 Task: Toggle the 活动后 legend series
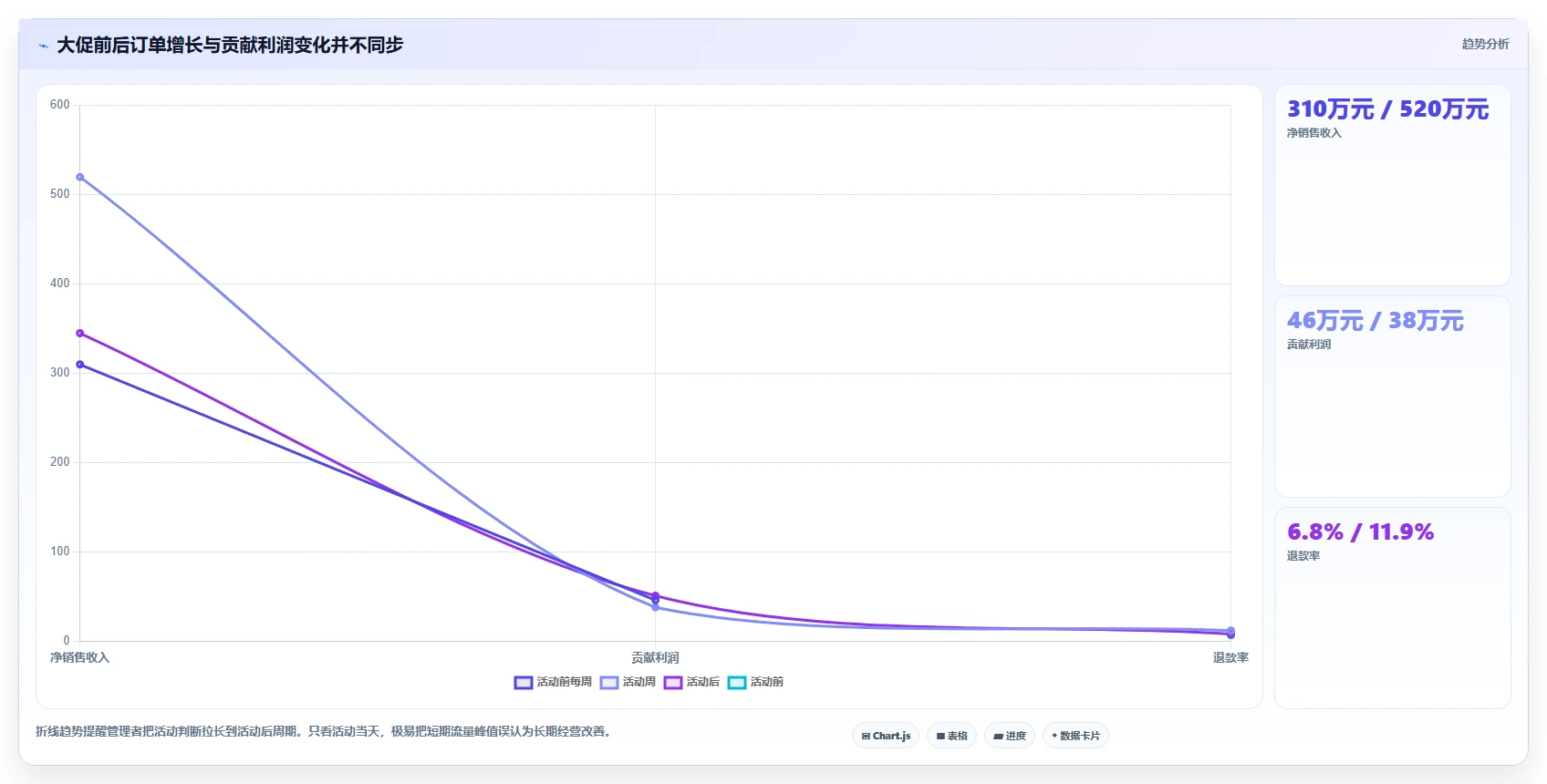(691, 682)
